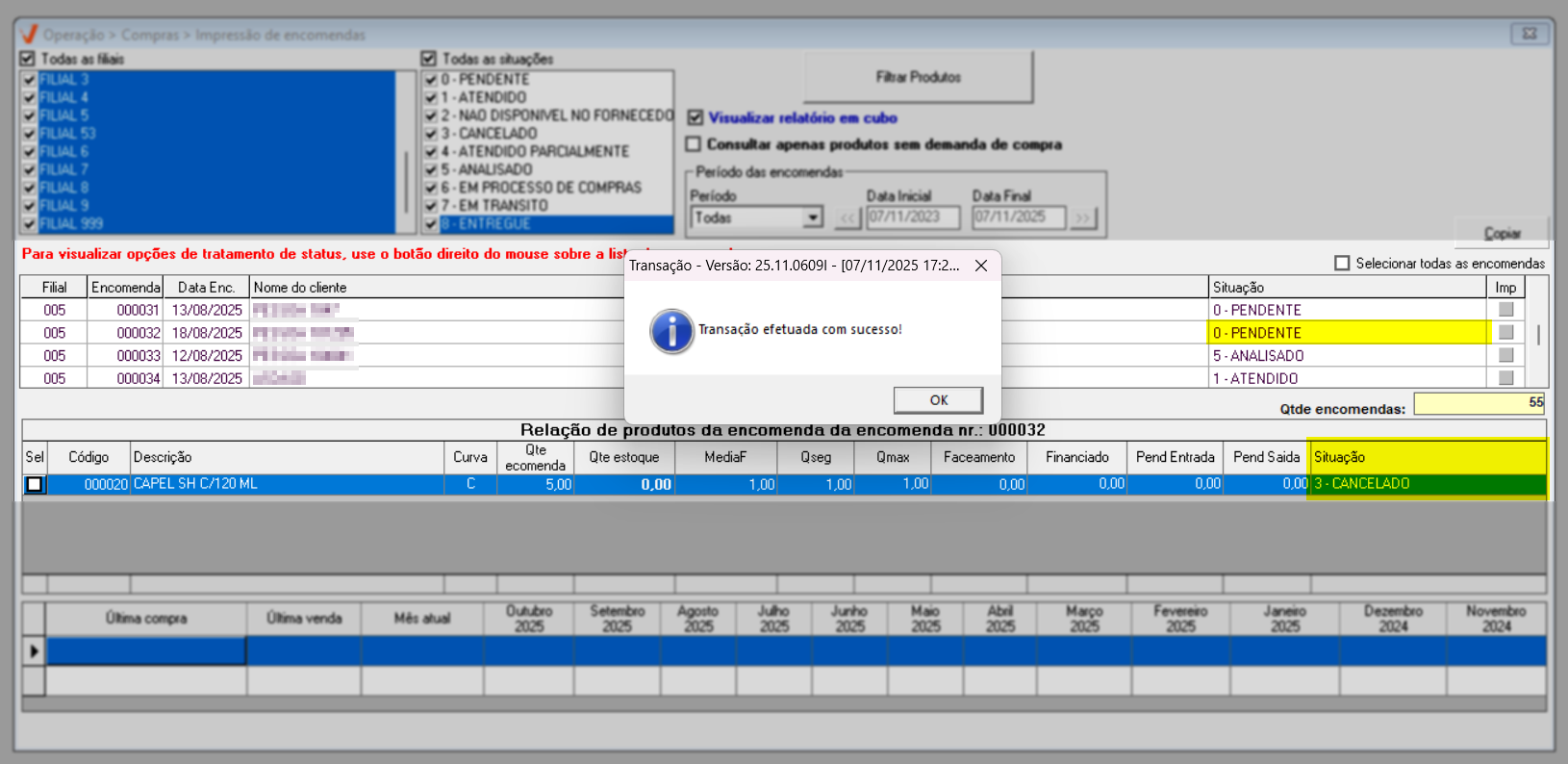Click the next period double-arrow button
1568x764 pixels.
[x=1083, y=217]
